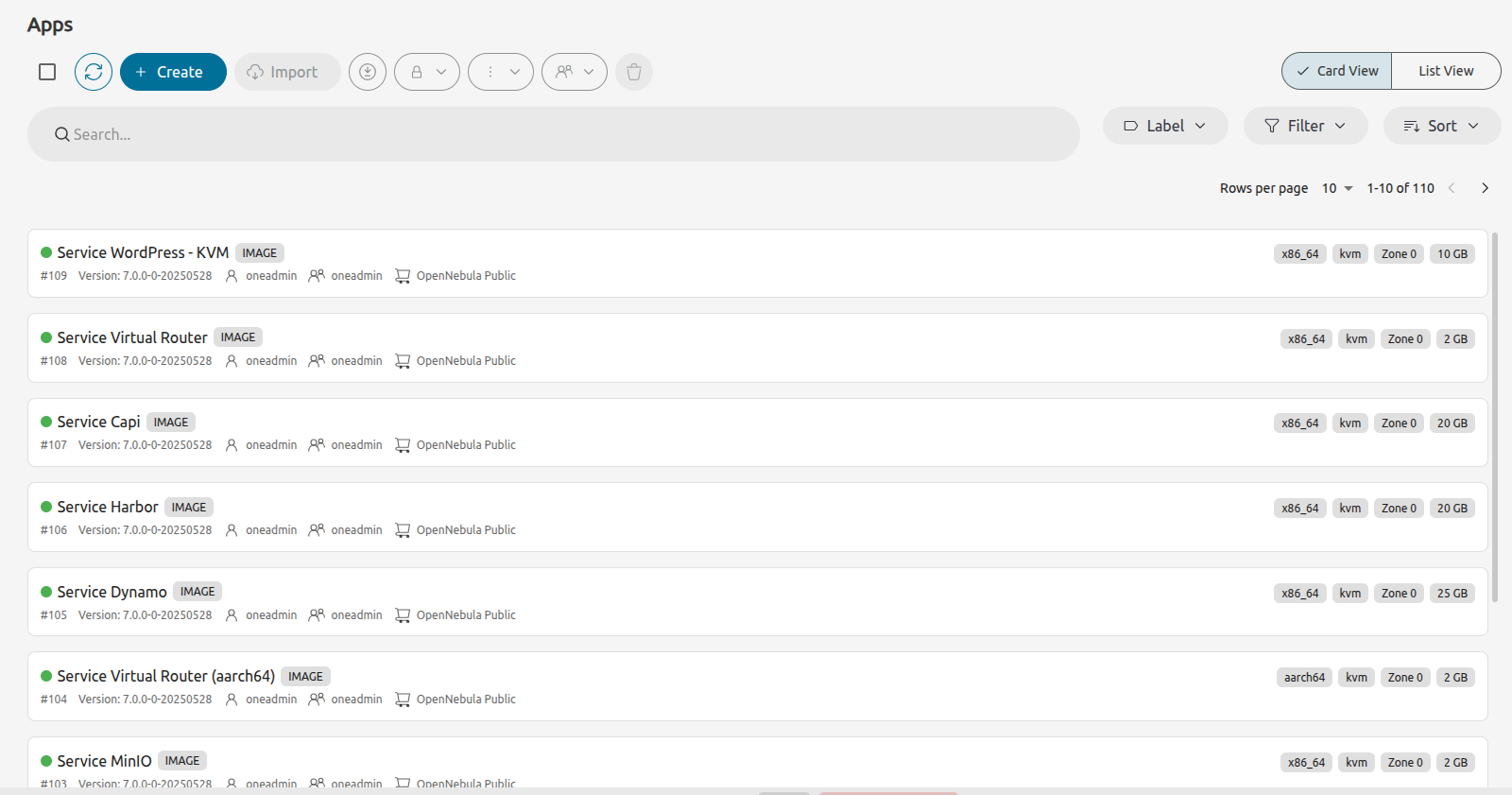Click OpenNebula Public marketplace of Service Capi
The image size is (1512, 795).
point(466,445)
